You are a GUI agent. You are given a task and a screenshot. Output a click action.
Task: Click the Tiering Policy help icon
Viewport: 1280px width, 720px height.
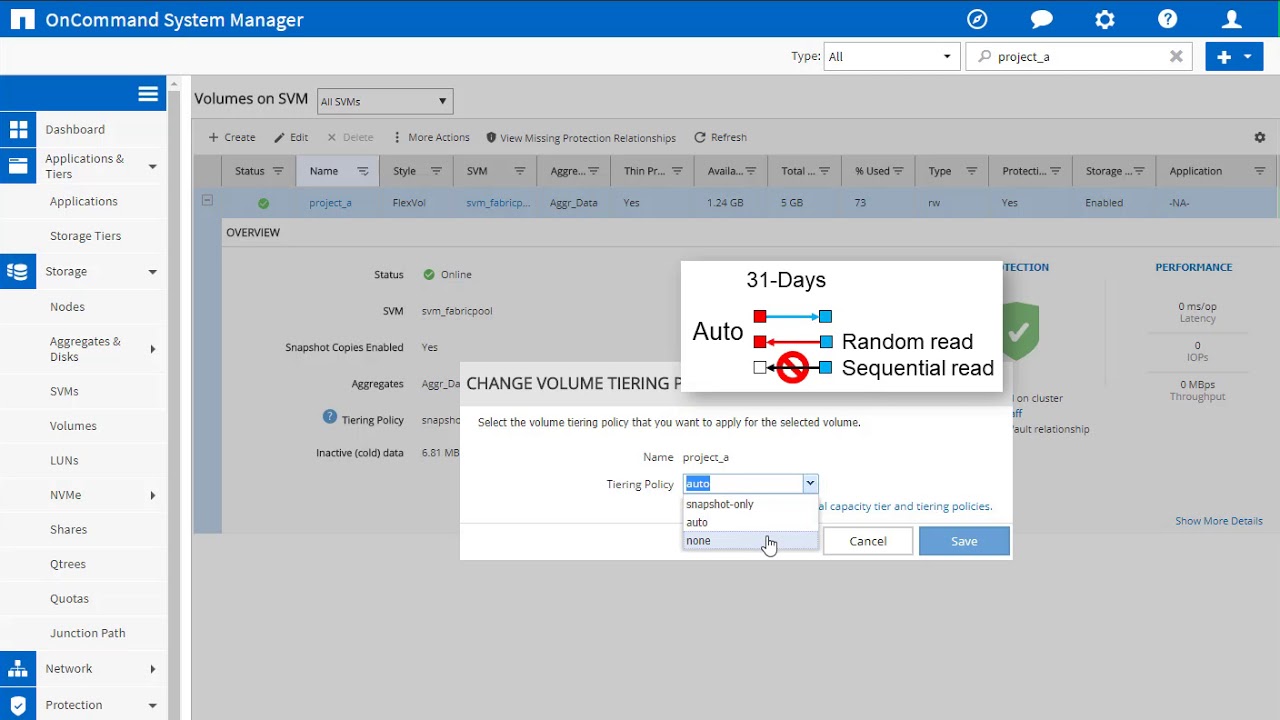(x=329, y=417)
